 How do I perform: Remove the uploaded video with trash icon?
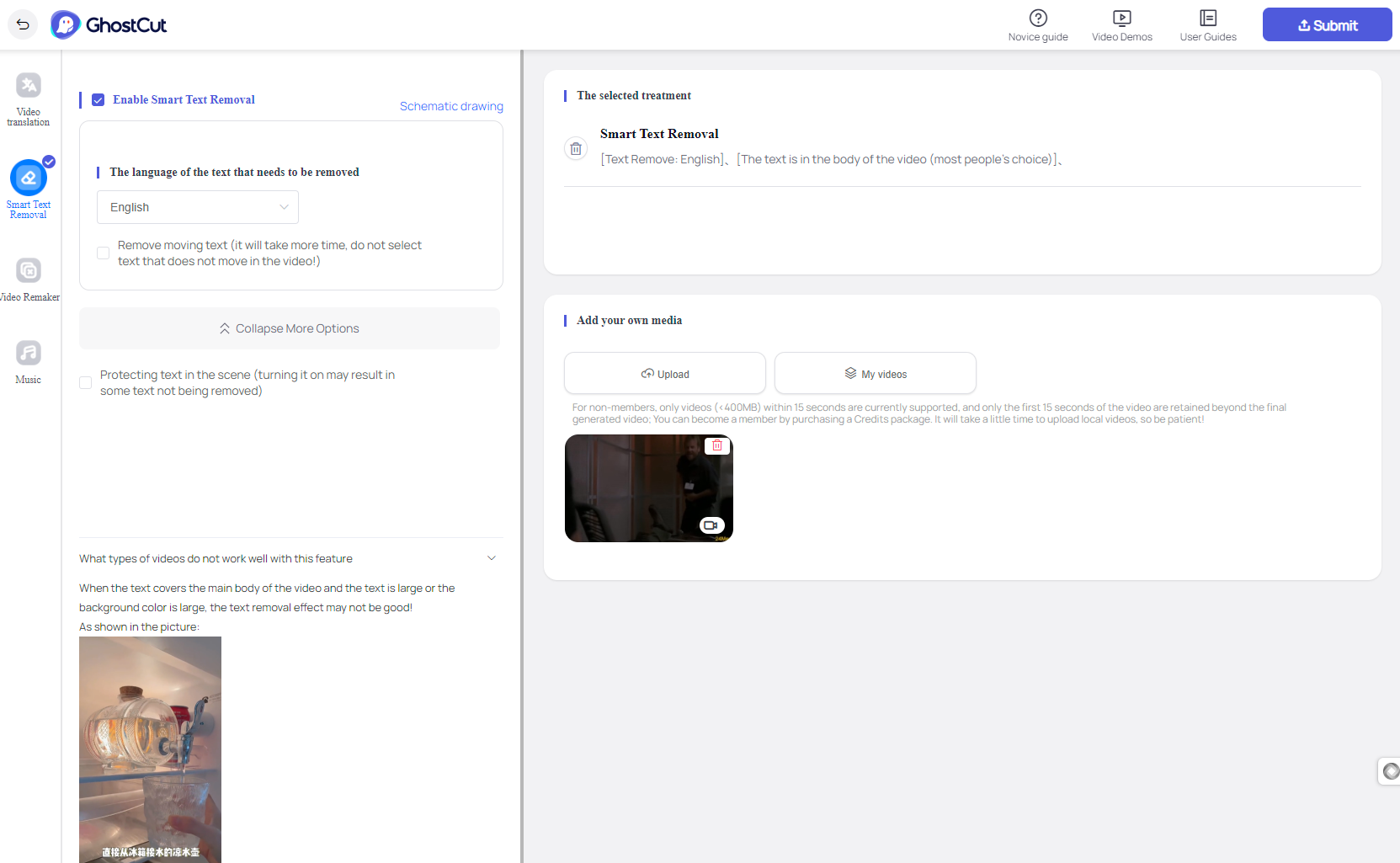pyautogui.click(x=717, y=445)
